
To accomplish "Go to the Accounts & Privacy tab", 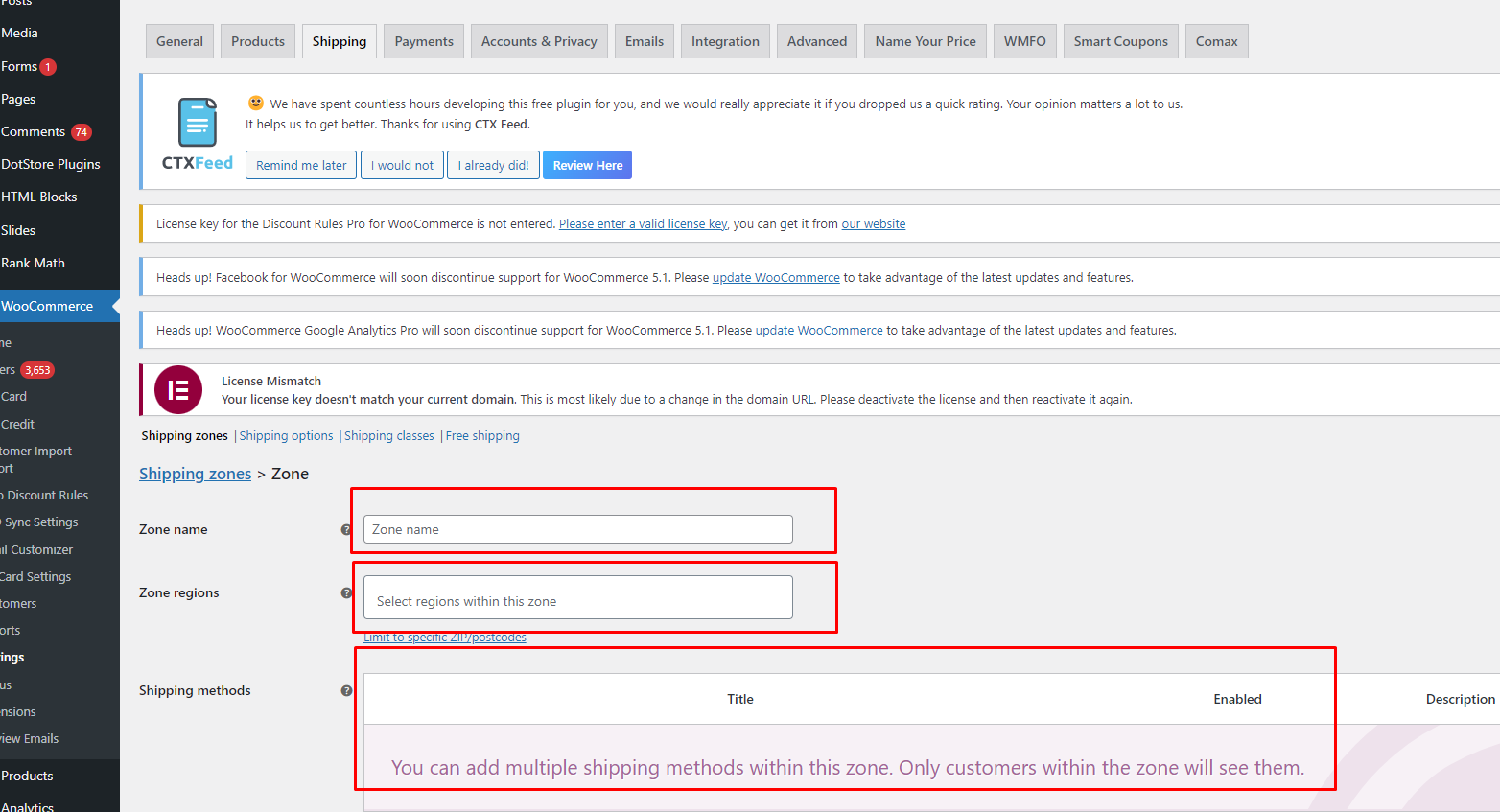I will pos(539,41).
